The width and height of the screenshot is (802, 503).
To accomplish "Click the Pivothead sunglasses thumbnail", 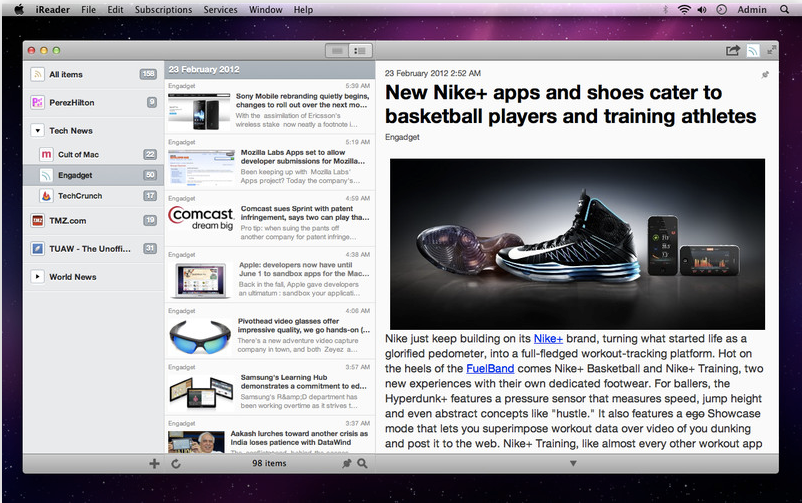I will 200,336.
